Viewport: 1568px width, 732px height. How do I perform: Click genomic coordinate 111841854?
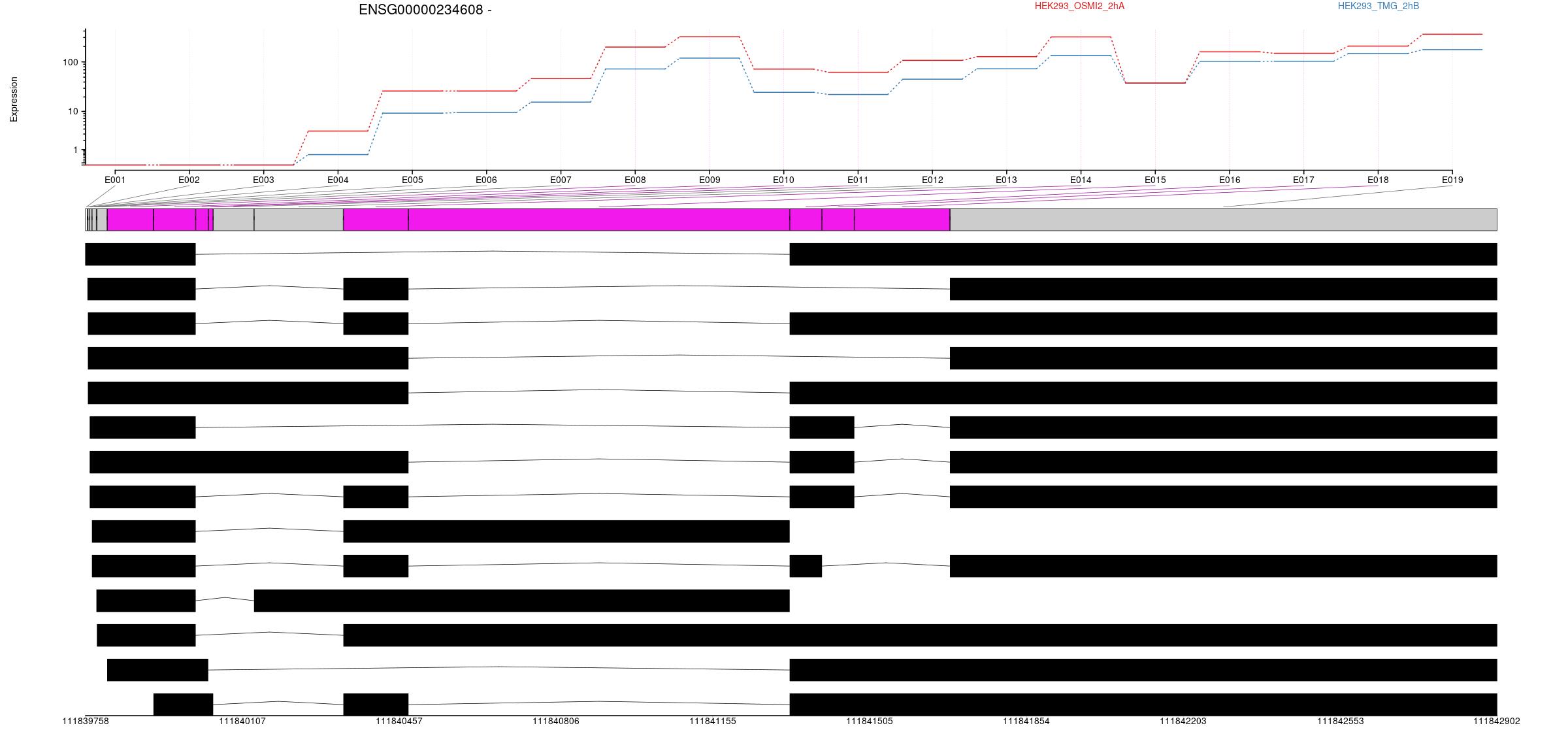tap(1026, 722)
